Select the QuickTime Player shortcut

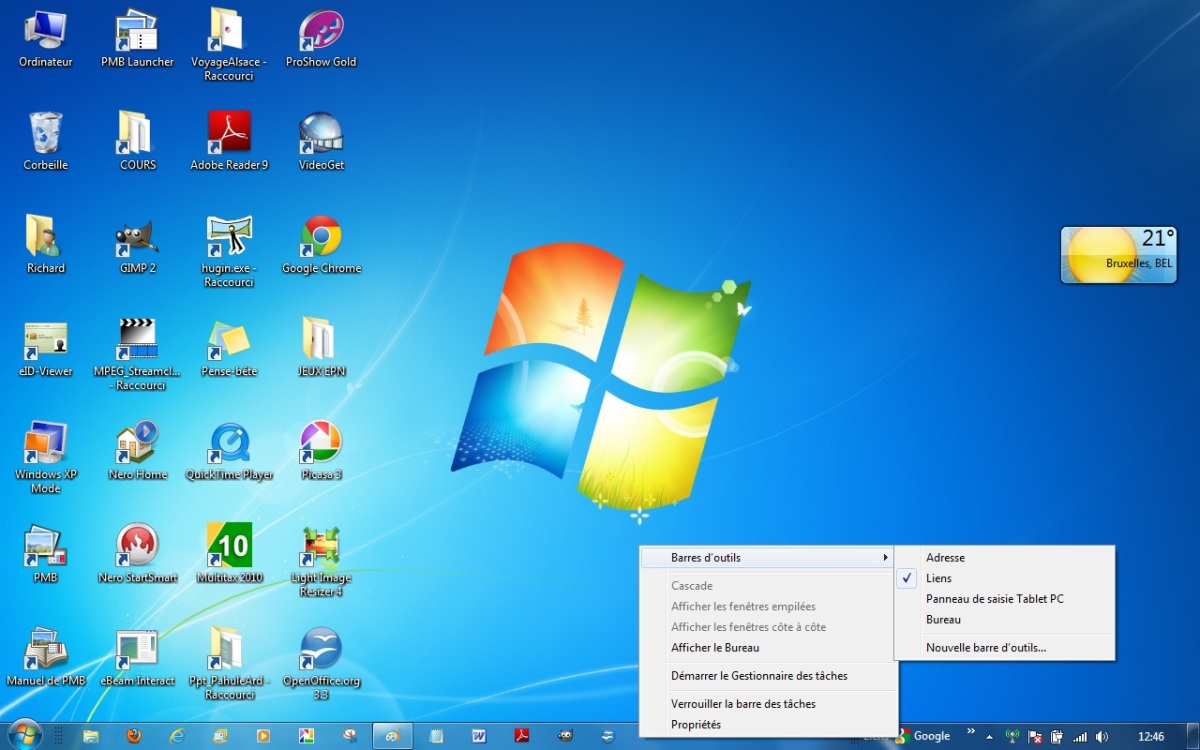click(229, 451)
